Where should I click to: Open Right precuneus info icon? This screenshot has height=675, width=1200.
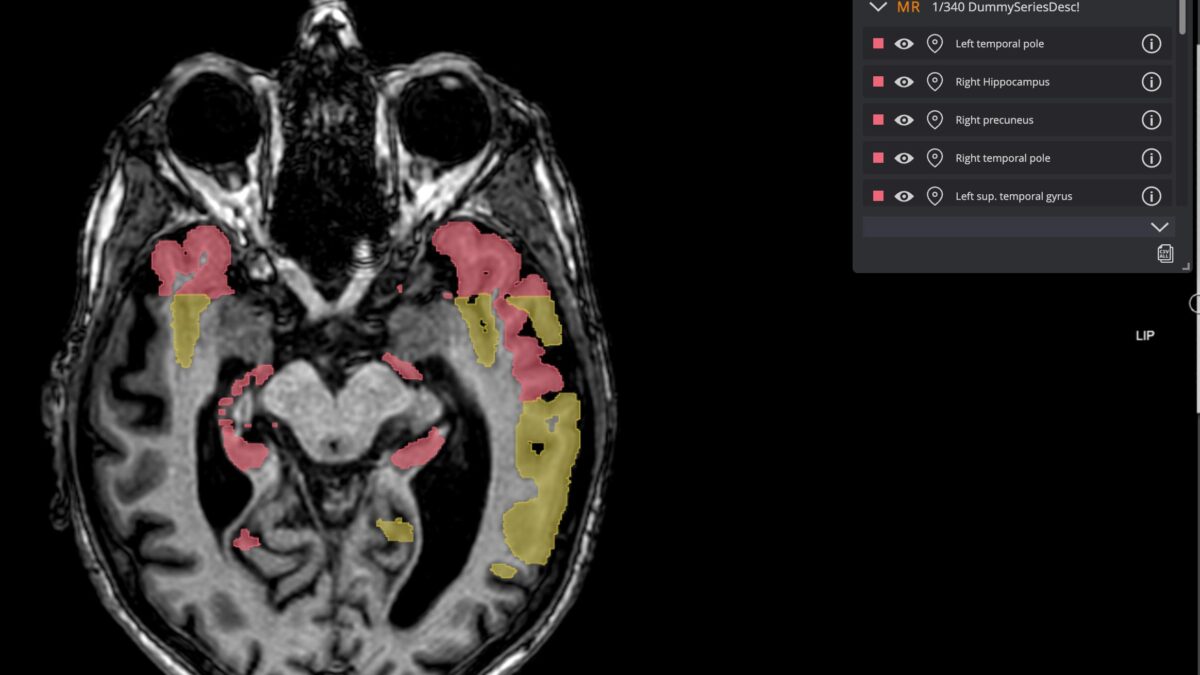(x=1151, y=120)
